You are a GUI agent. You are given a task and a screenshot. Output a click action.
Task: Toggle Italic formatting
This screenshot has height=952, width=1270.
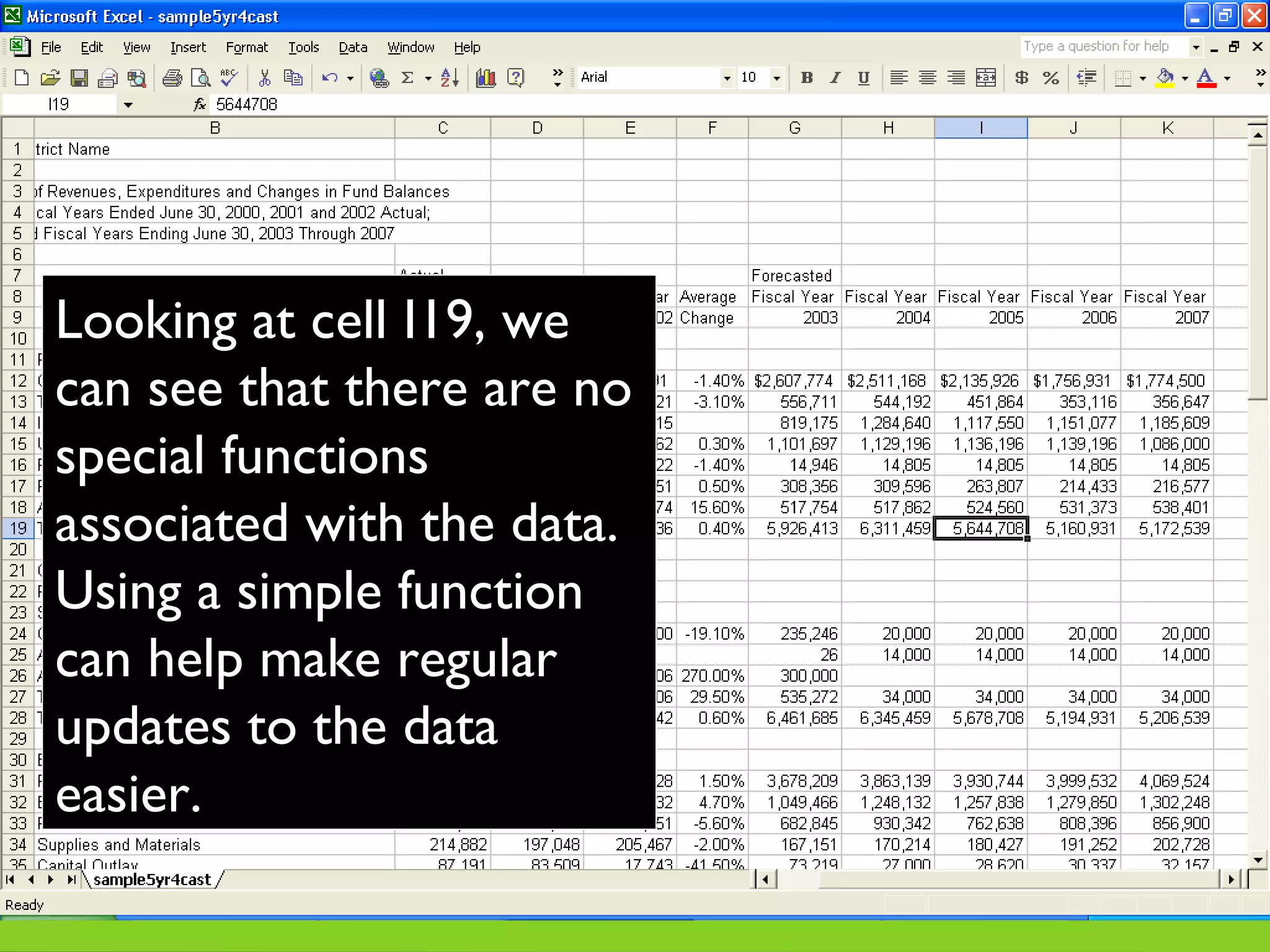(835, 77)
